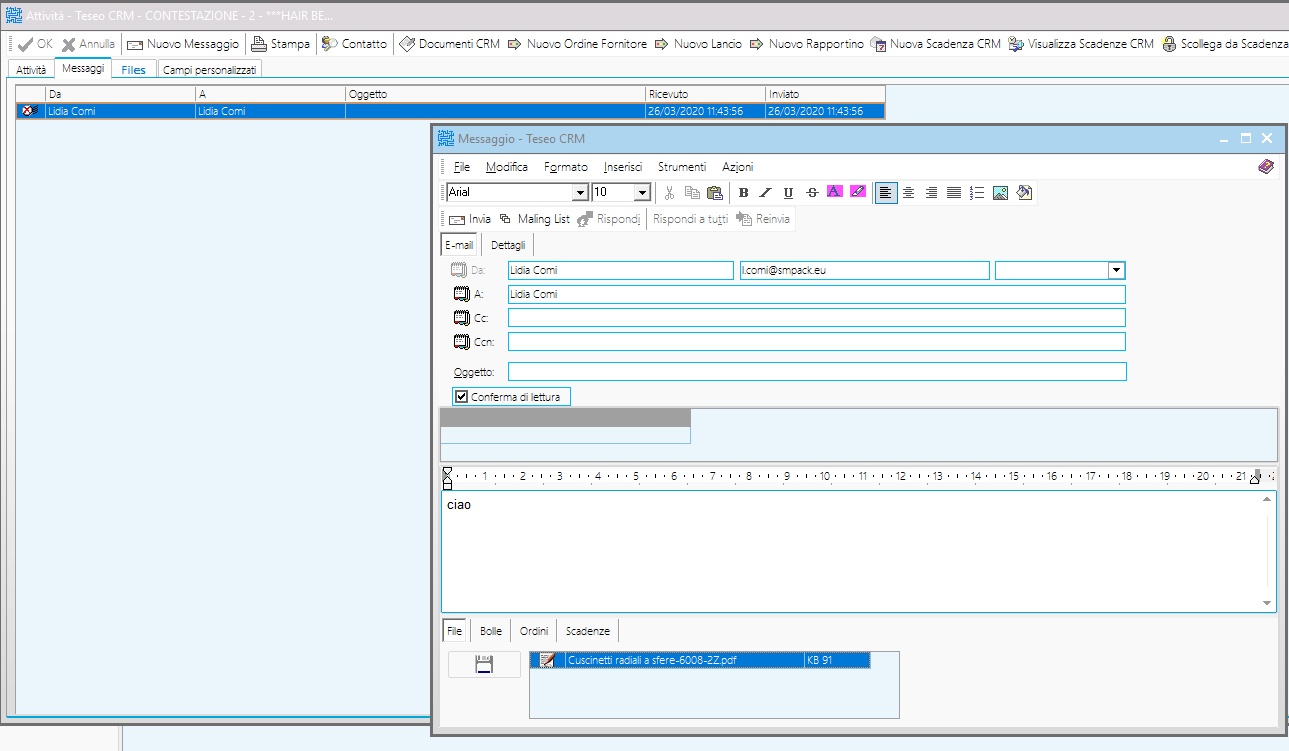The height and width of the screenshot is (751, 1289).
Task: Toggle bold formatting
Action: tap(743, 193)
